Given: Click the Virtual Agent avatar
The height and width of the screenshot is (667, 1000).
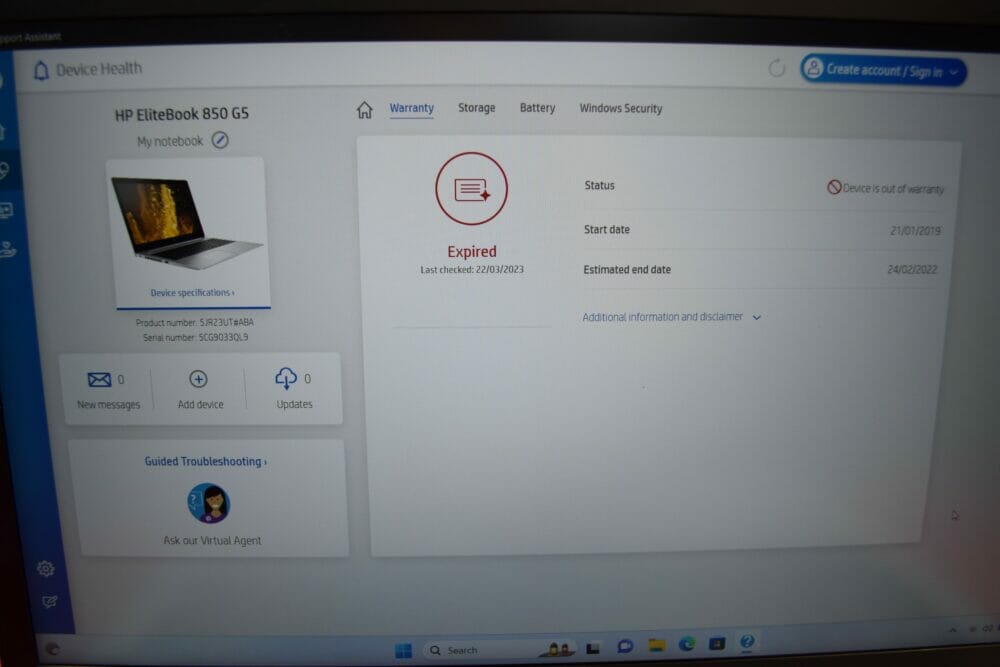Looking at the screenshot, I should click(209, 503).
